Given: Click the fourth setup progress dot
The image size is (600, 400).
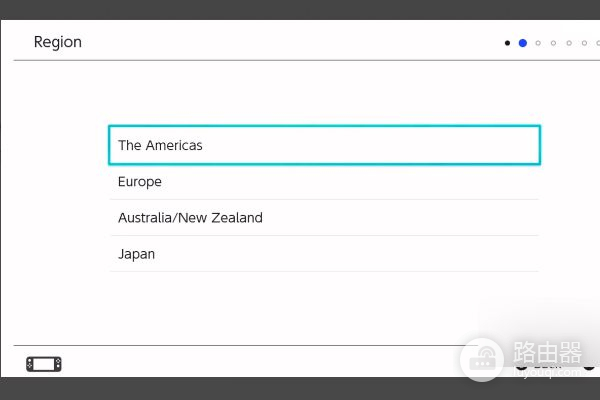Looking at the screenshot, I should click(553, 43).
